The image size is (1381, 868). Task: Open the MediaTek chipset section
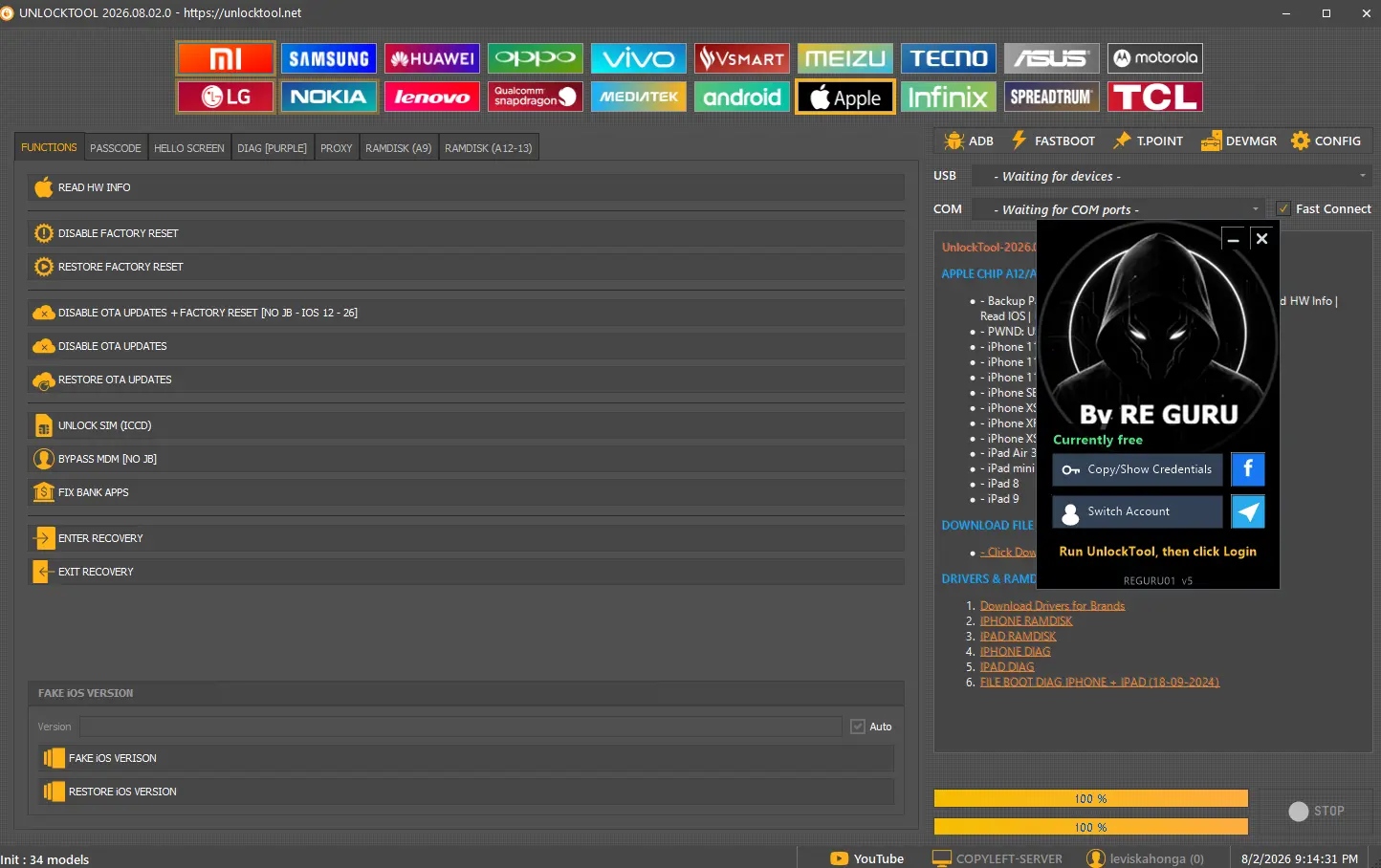click(639, 97)
